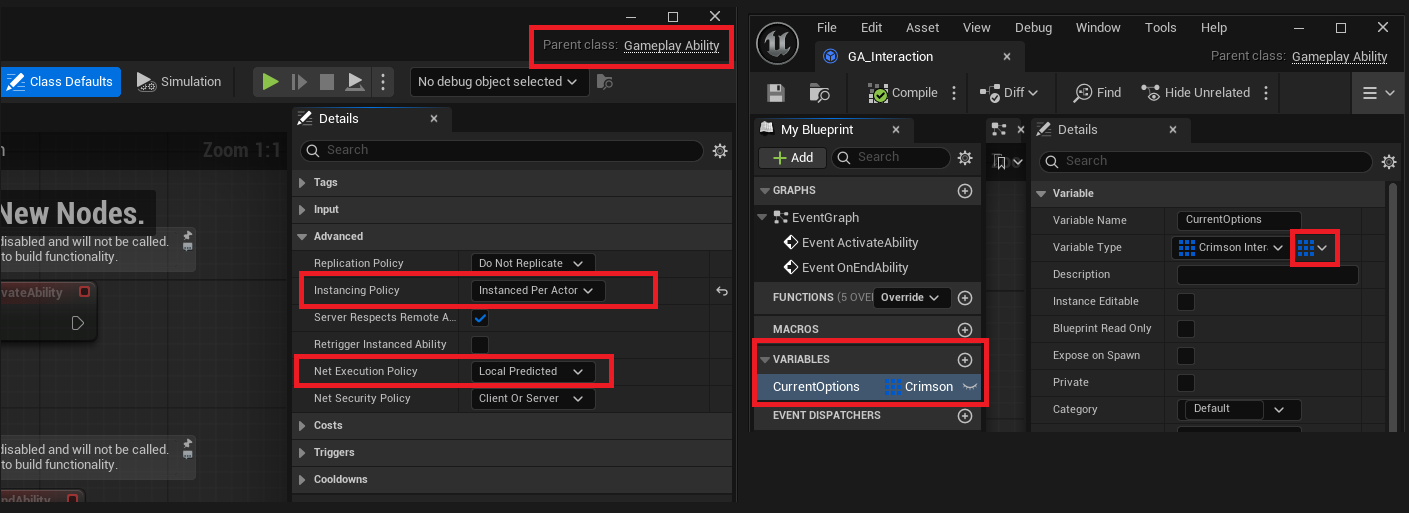Viewport: 1409px width, 513px height.
Task: Toggle Hide Unrelated nodes
Action: (x=1195, y=93)
